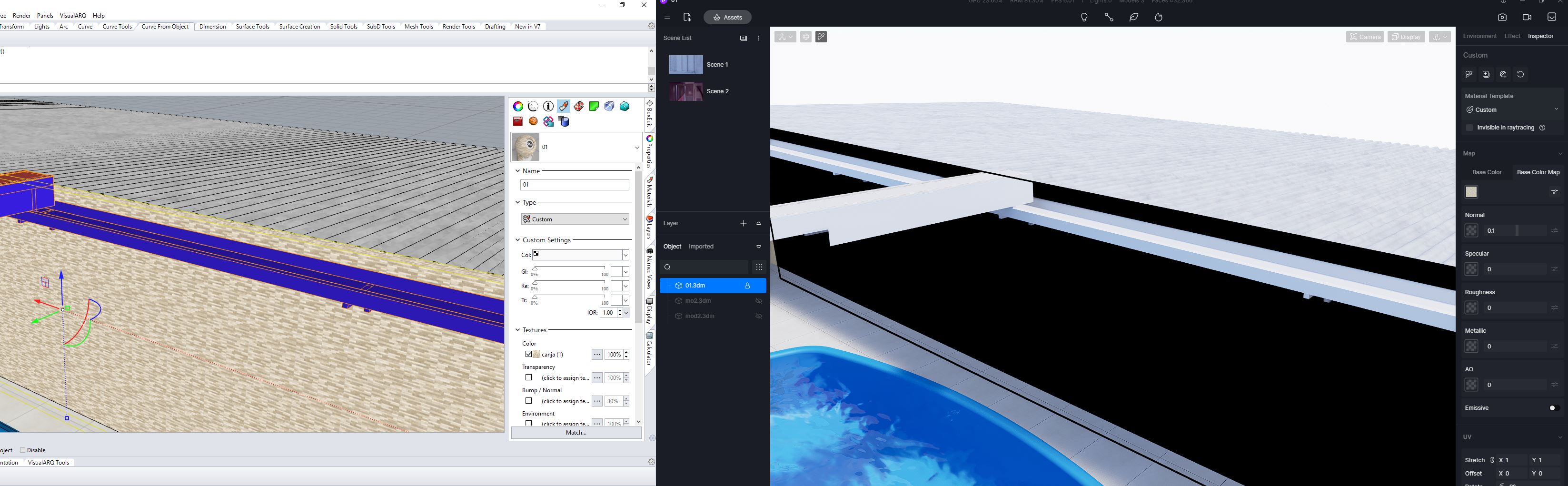
Task: Click the base color map swatch
Action: (x=1471, y=192)
